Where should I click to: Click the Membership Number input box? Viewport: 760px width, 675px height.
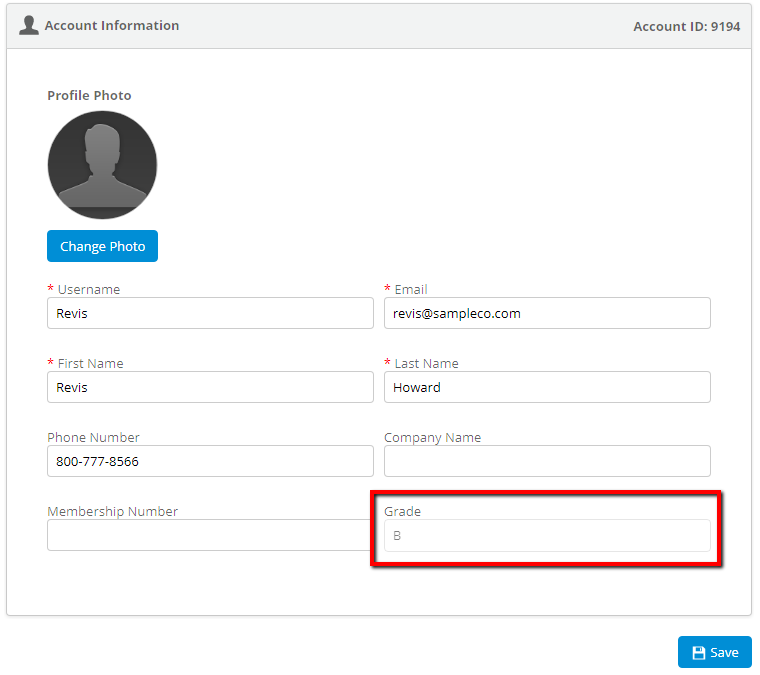pyautogui.click(x=209, y=535)
